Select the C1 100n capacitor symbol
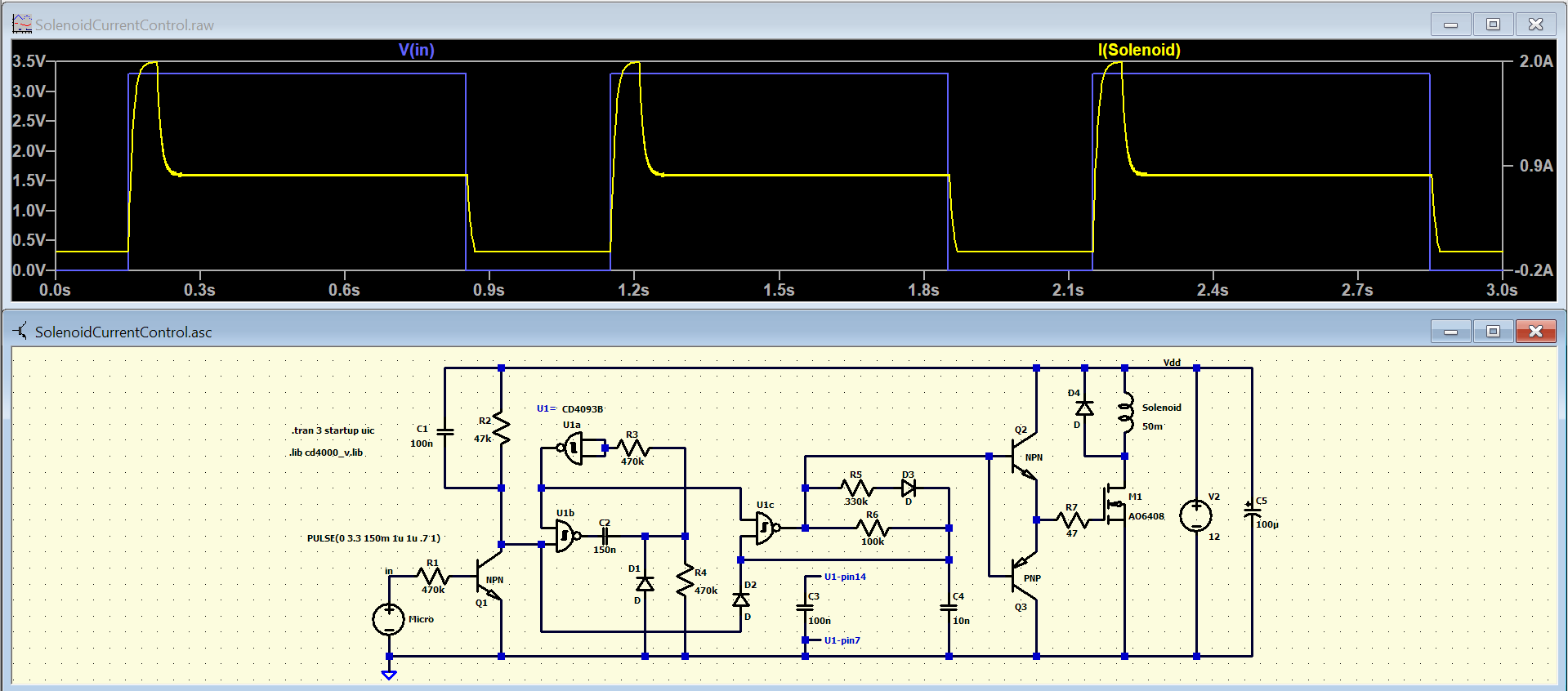The image size is (1568, 691). pyautogui.click(x=445, y=432)
